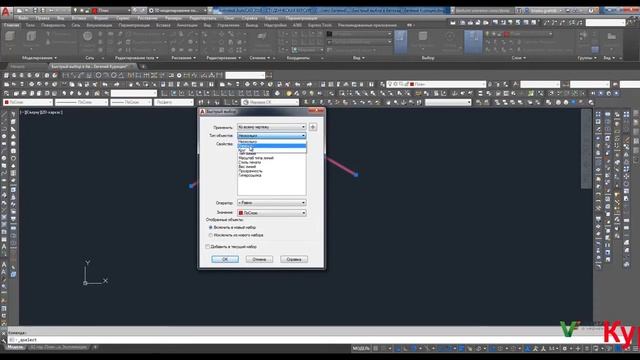Expand the Слои ribbon panel
The image size is (640, 360).
click(519, 58)
